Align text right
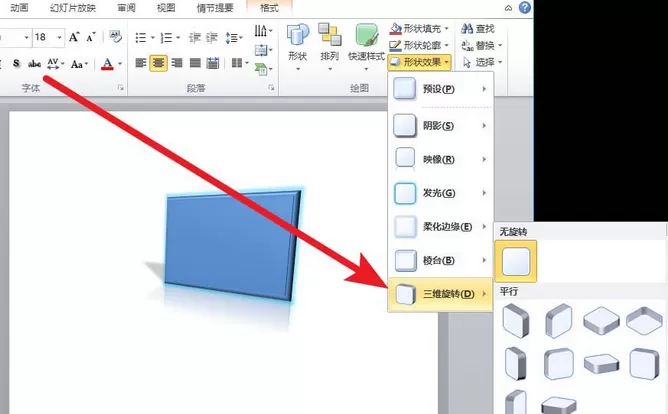 click(x=177, y=63)
